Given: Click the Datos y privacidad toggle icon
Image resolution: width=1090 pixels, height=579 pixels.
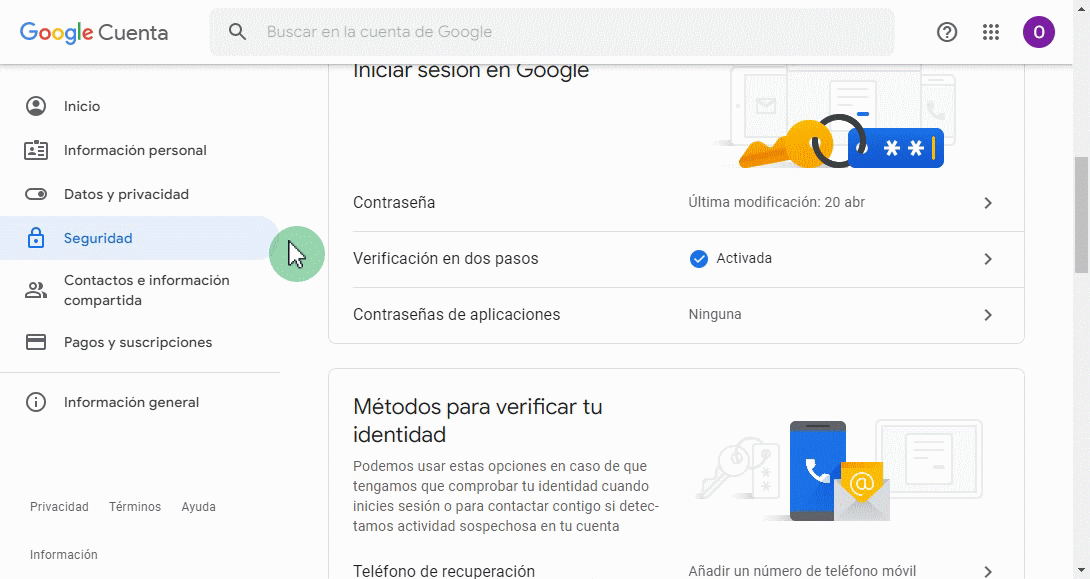Looking at the screenshot, I should [x=36, y=194].
